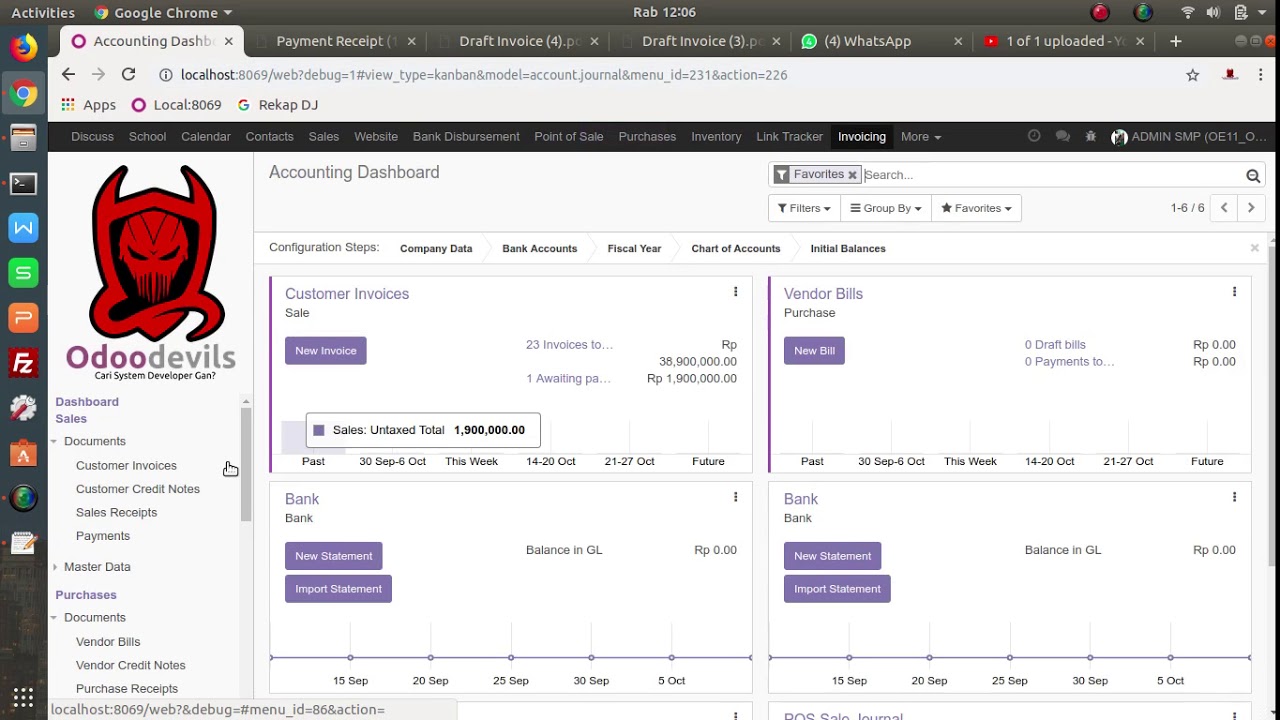This screenshot has height=720, width=1280.
Task: Click the sidebar vertical scrollbar
Action: click(x=246, y=465)
